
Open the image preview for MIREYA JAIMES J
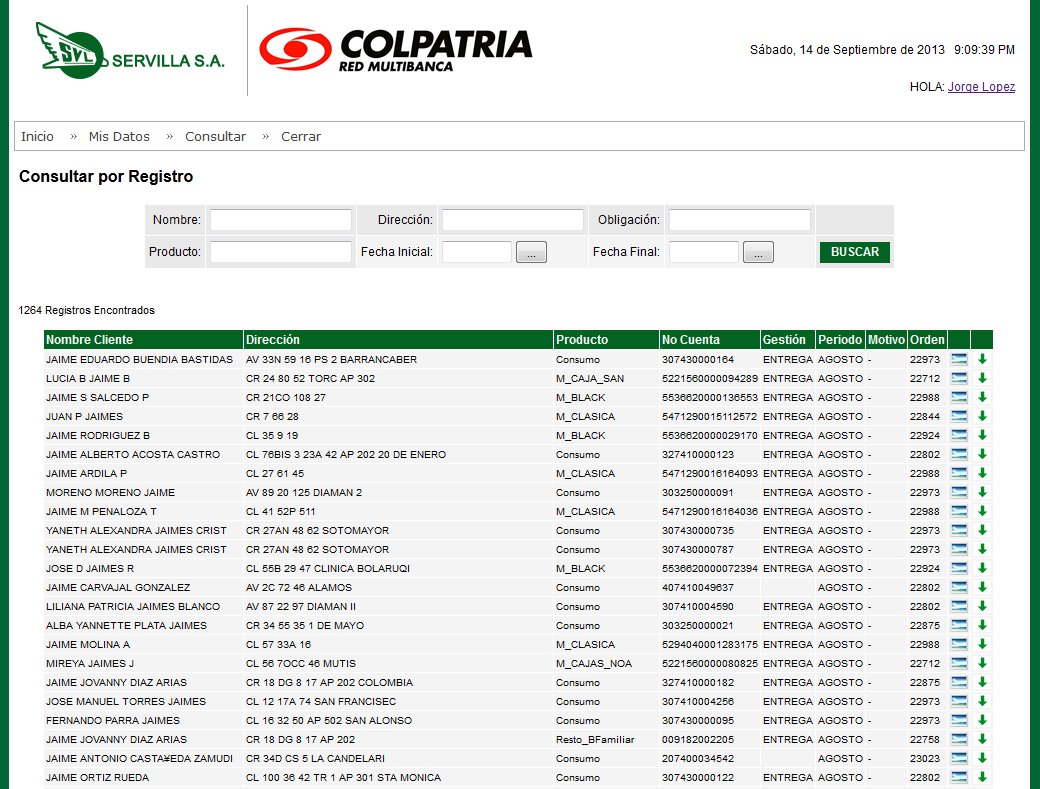click(x=958, y=663)
